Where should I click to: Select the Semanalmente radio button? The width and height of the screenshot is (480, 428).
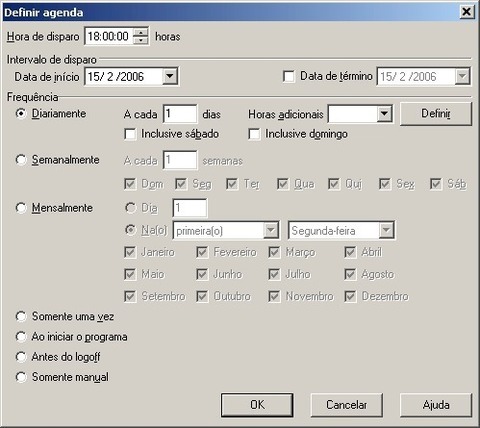(21, 160)
